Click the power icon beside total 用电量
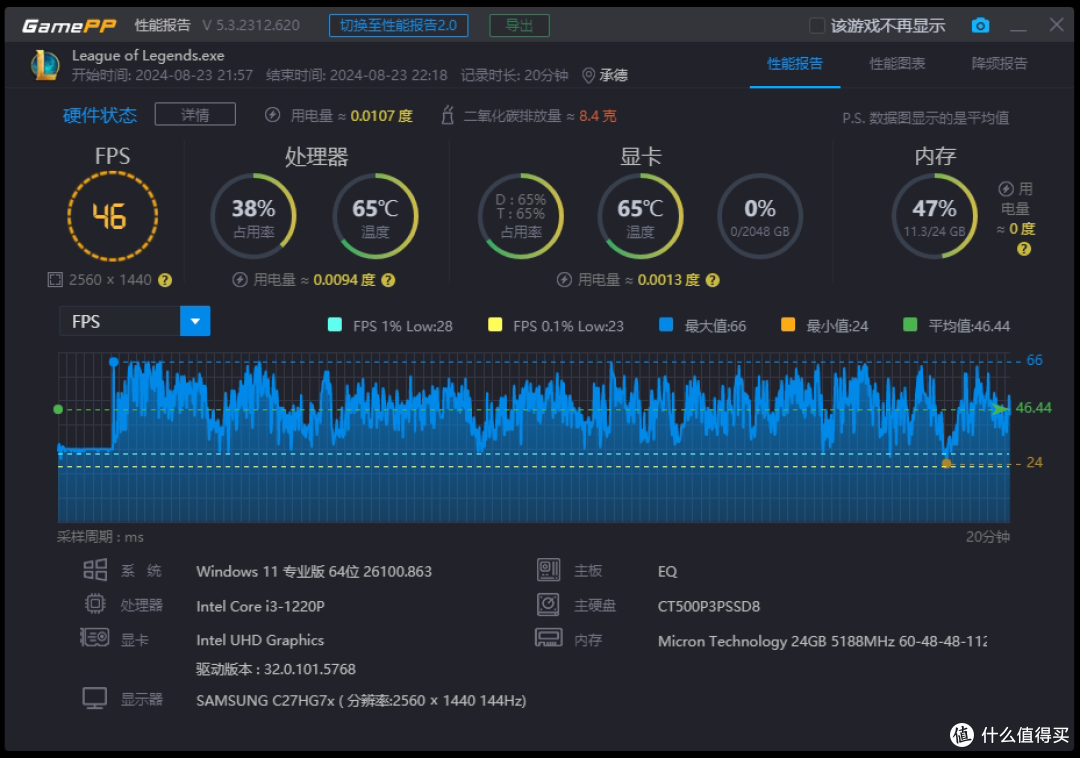1080x758 pixels. 273,115
